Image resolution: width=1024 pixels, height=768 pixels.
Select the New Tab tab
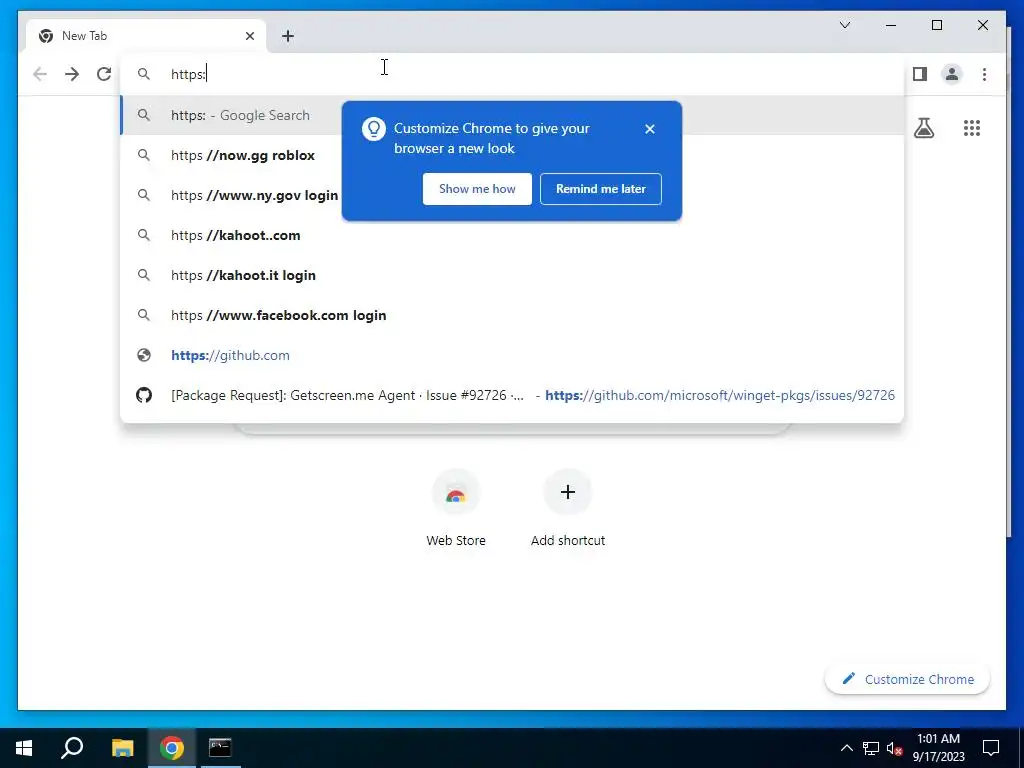[146, 36]
